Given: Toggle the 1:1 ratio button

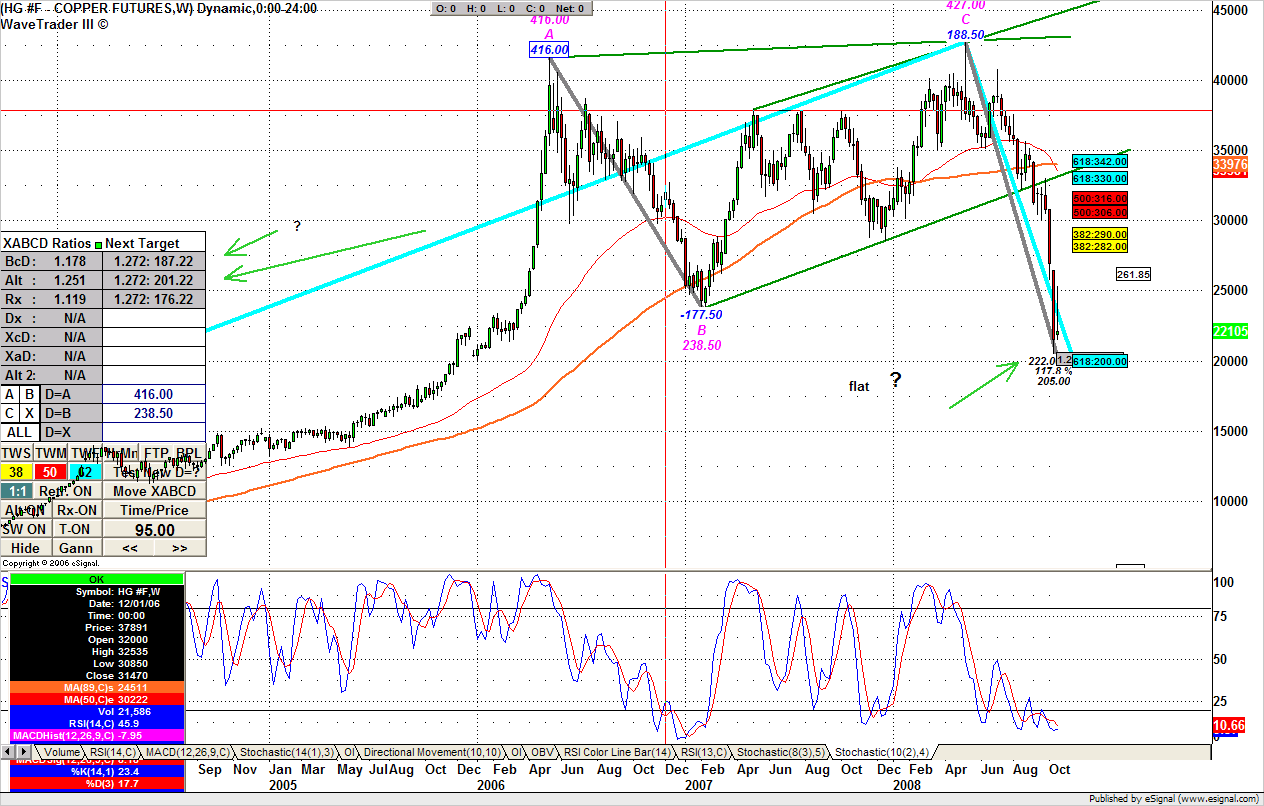Looking at the screenshot, I should pos(17,491).
